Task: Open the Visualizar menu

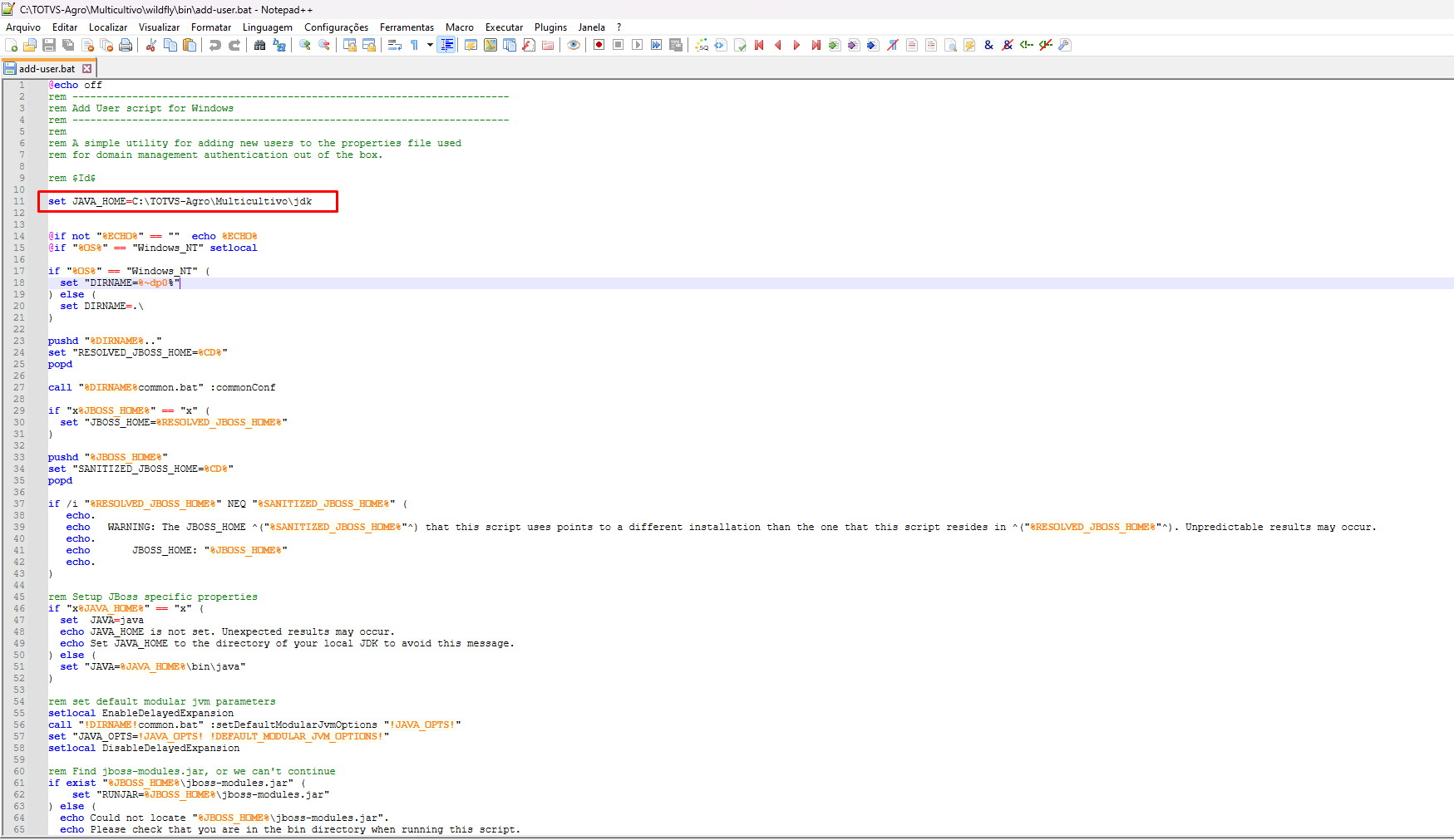Action: 159,27
